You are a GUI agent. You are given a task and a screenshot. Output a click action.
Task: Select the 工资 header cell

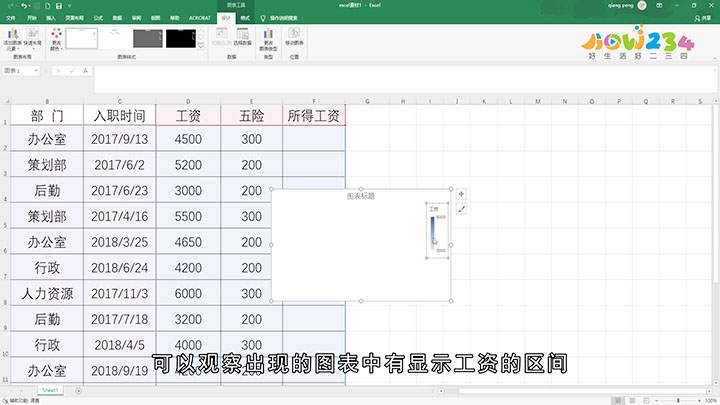tap(188, 115)
